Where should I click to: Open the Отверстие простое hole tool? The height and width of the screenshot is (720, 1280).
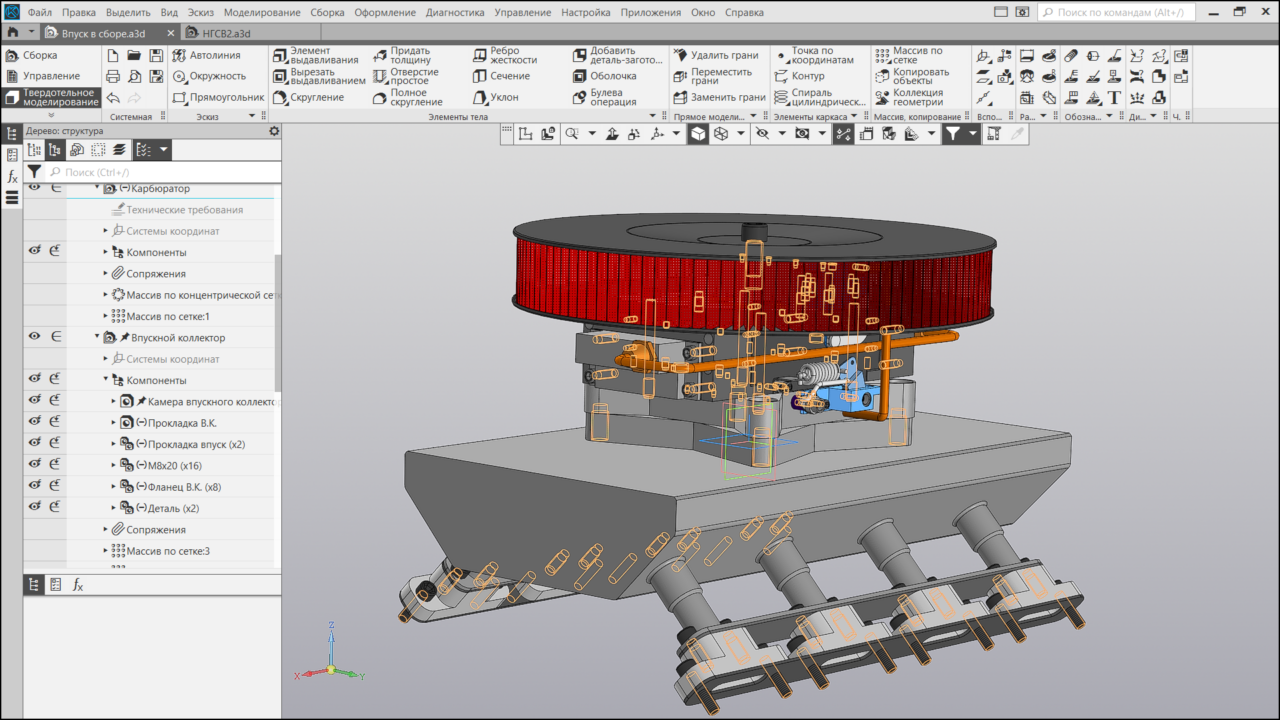(x=406, y=76)
